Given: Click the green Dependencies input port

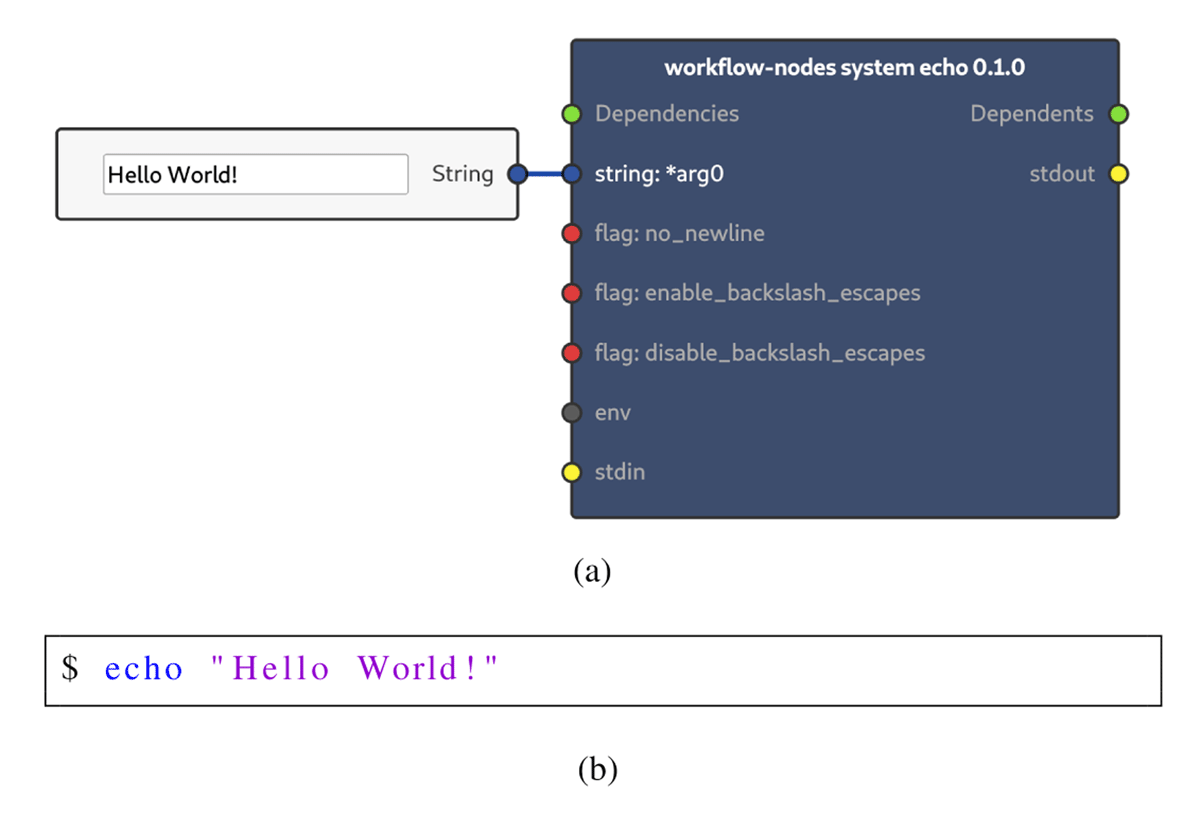Looking at the screenshot, I should (x=571, y=114).
